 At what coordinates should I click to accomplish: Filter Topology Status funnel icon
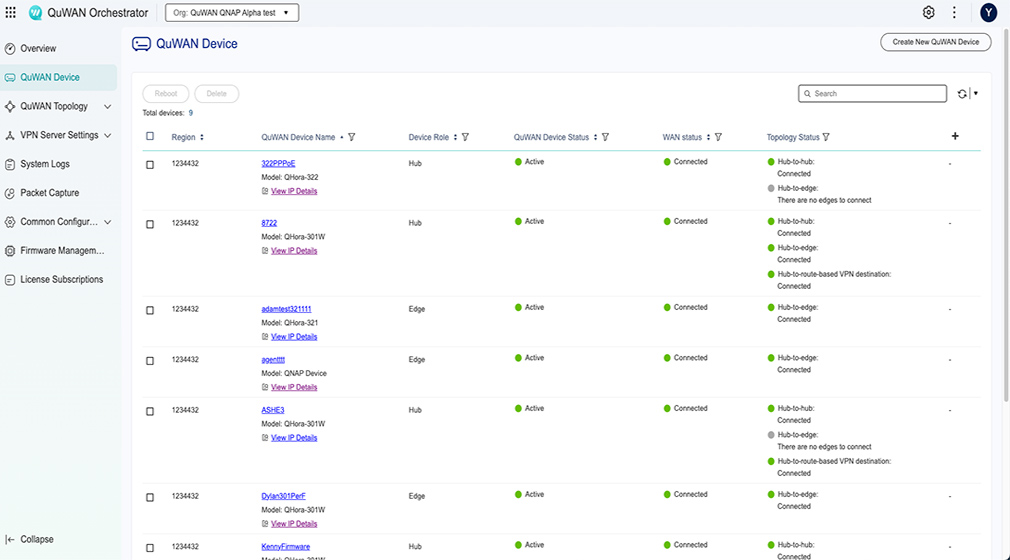click(x=826, y=137)
